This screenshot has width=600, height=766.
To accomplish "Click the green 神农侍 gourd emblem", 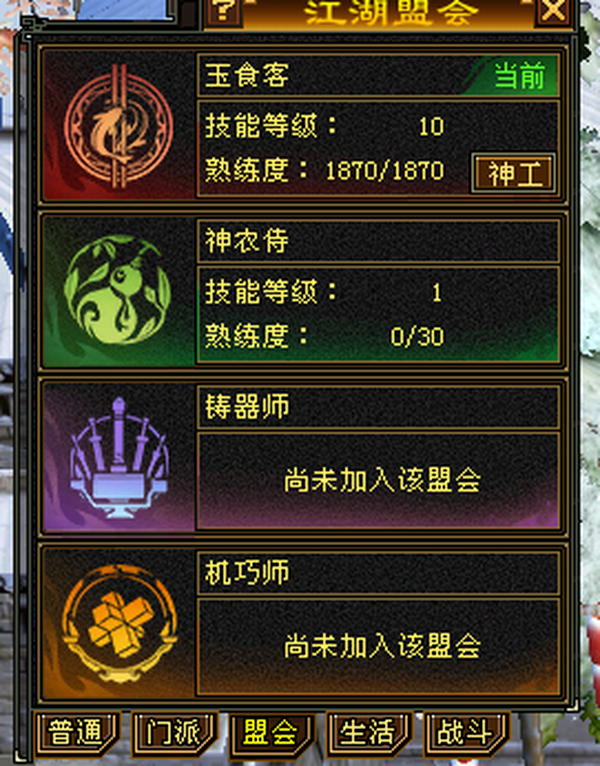I will (117, 290).
